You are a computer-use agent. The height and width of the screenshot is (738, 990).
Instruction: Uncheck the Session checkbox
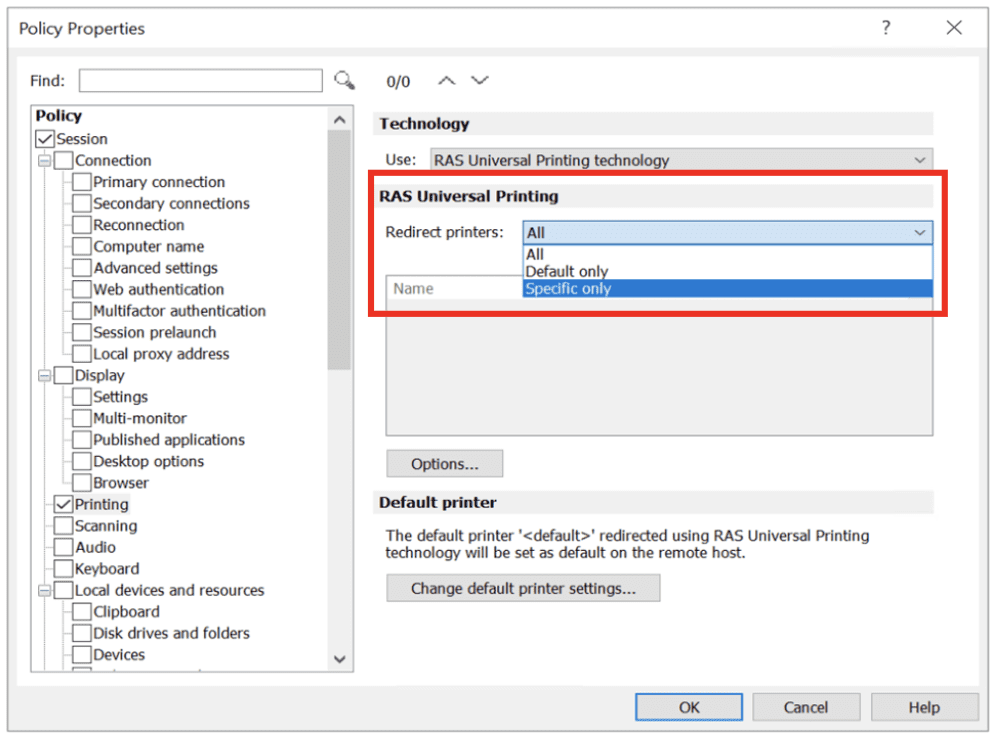pos(45,139)
